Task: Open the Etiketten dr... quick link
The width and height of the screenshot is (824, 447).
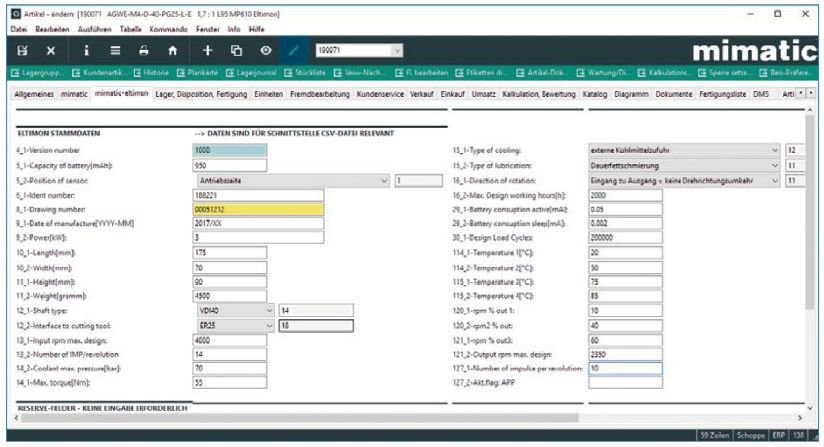Action: click(x=482, y=72)
